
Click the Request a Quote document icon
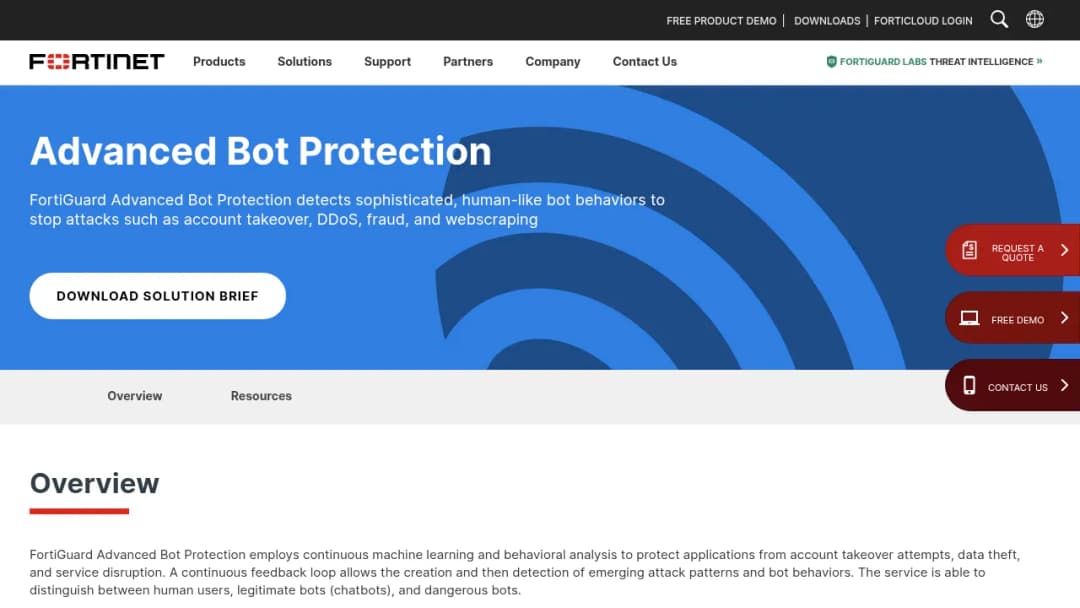[x=969, y=250]
